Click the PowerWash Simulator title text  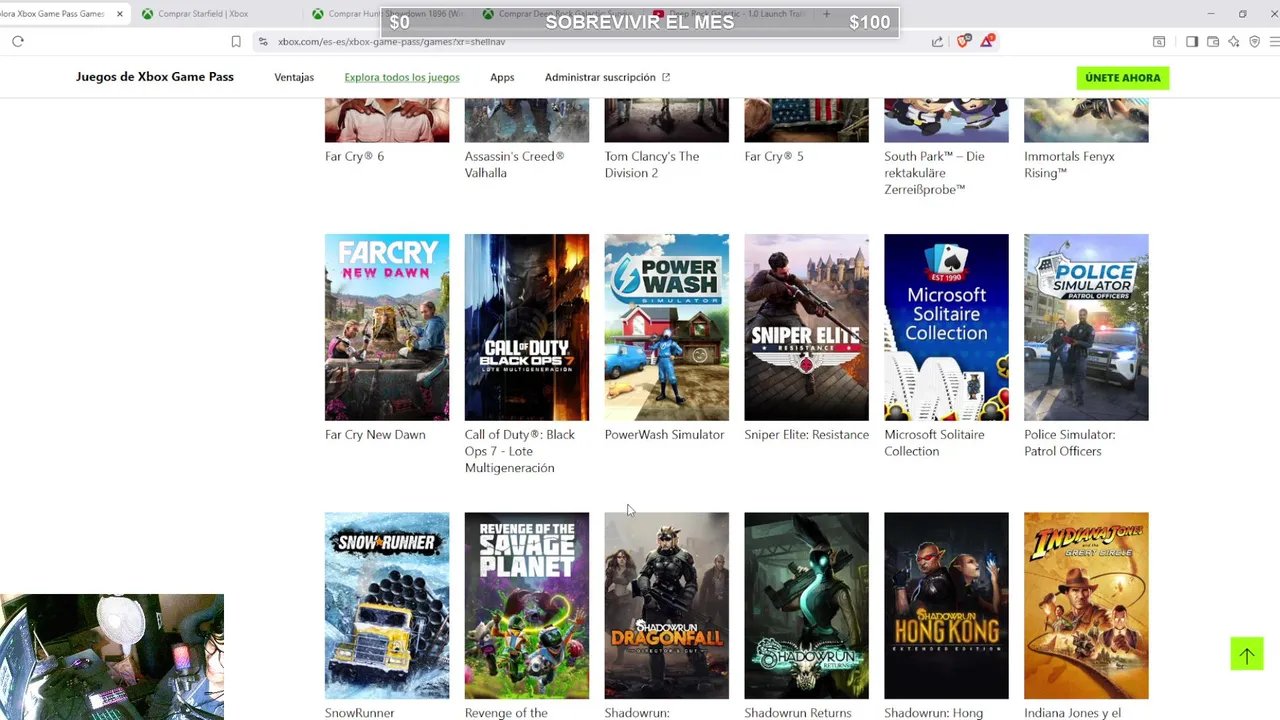664,434
